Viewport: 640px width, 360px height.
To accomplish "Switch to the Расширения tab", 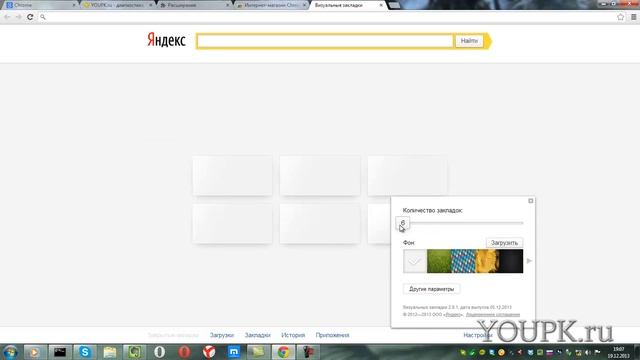I will [193, 5].
